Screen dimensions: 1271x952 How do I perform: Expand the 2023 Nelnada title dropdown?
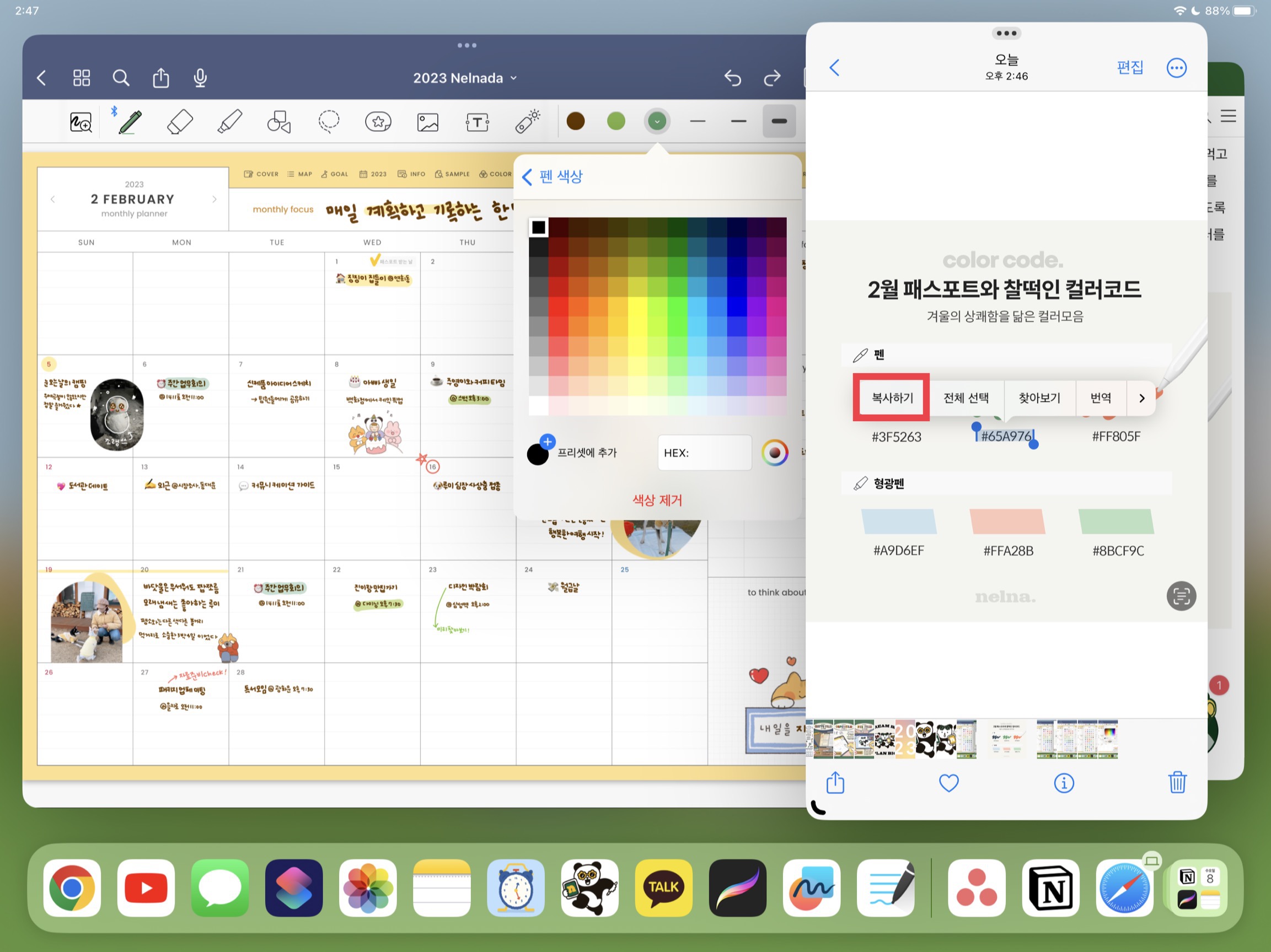pyautogui.click(x=465, y=78)
